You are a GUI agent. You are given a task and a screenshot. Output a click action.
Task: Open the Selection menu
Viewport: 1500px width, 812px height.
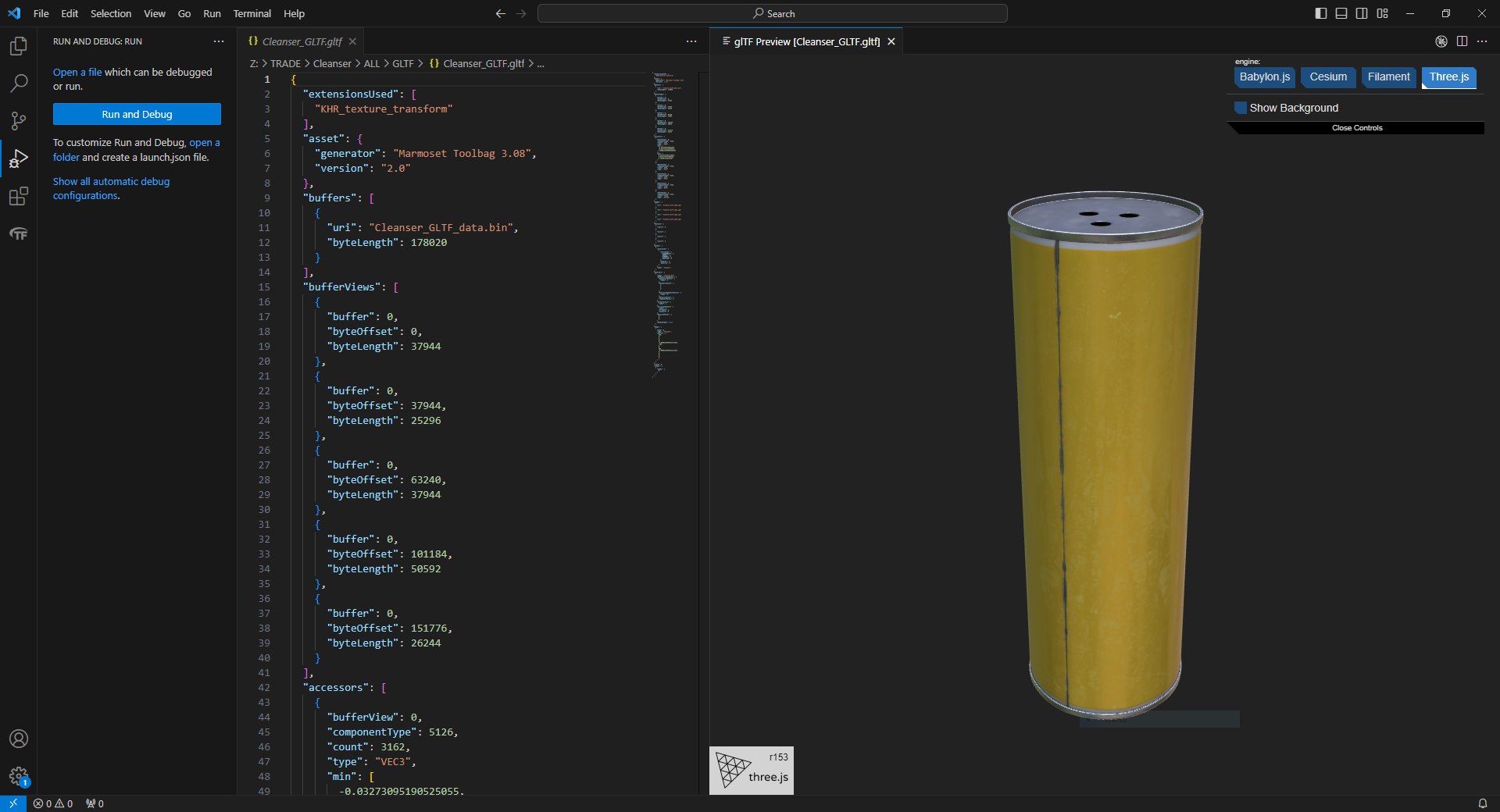pos(111,13)
